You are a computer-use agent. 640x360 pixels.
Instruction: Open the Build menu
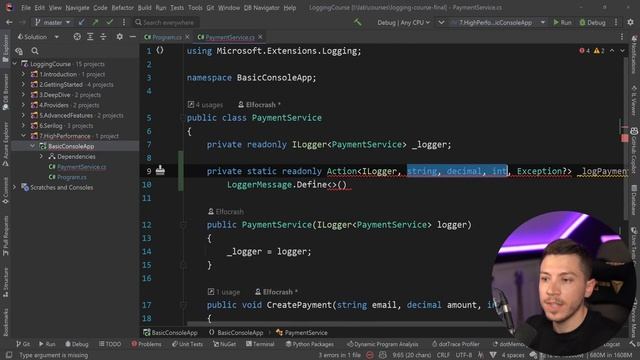tap(144, 8)
